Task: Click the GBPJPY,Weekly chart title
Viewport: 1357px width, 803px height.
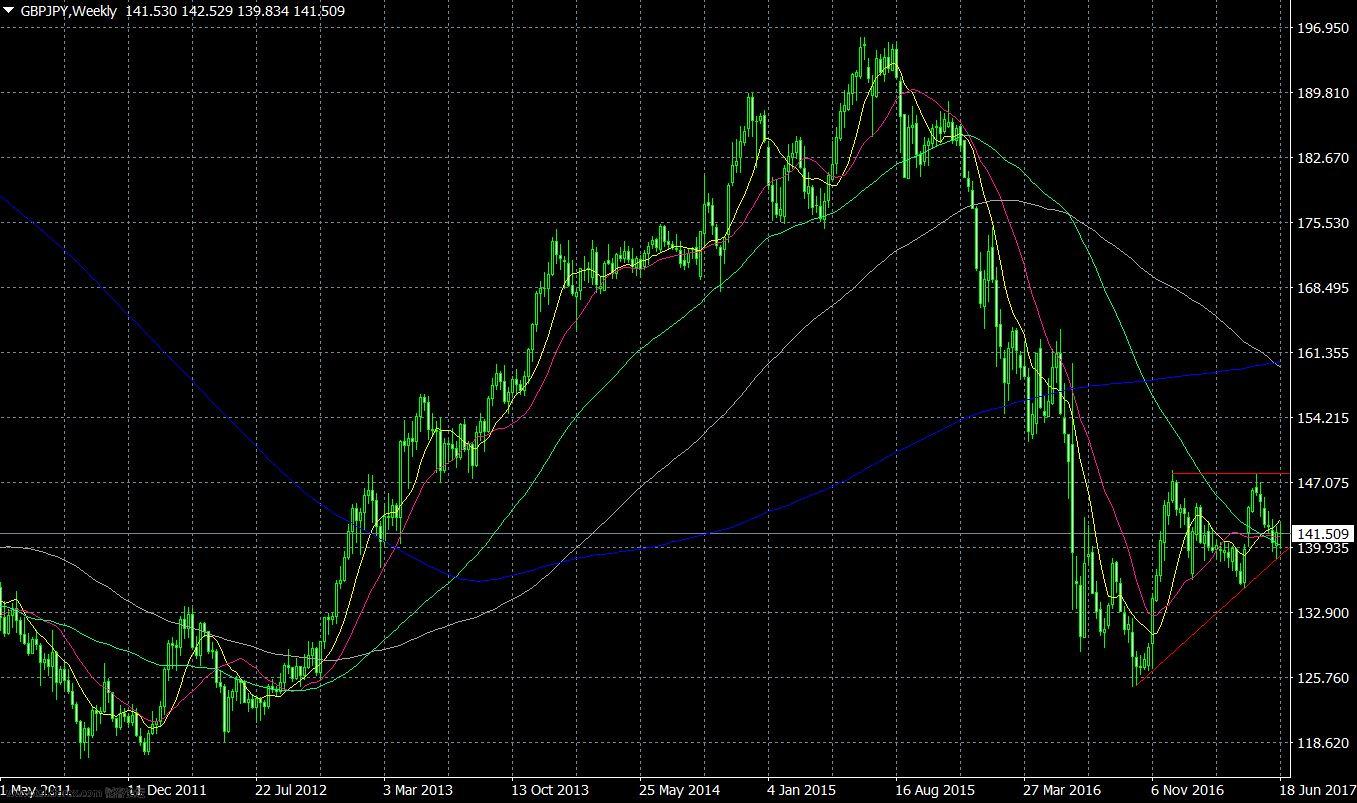Action: [x=68, y=12]
